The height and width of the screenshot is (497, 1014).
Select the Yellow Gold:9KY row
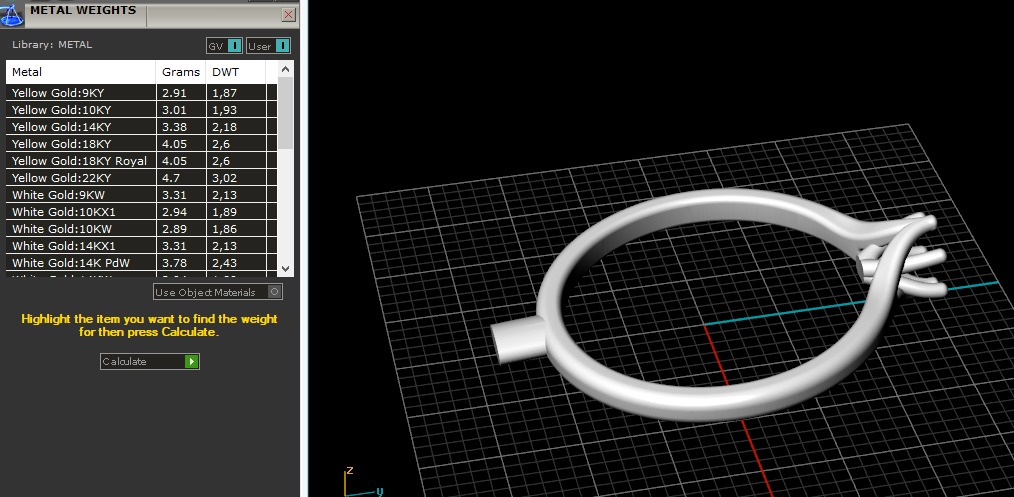[x=142, y=93]
